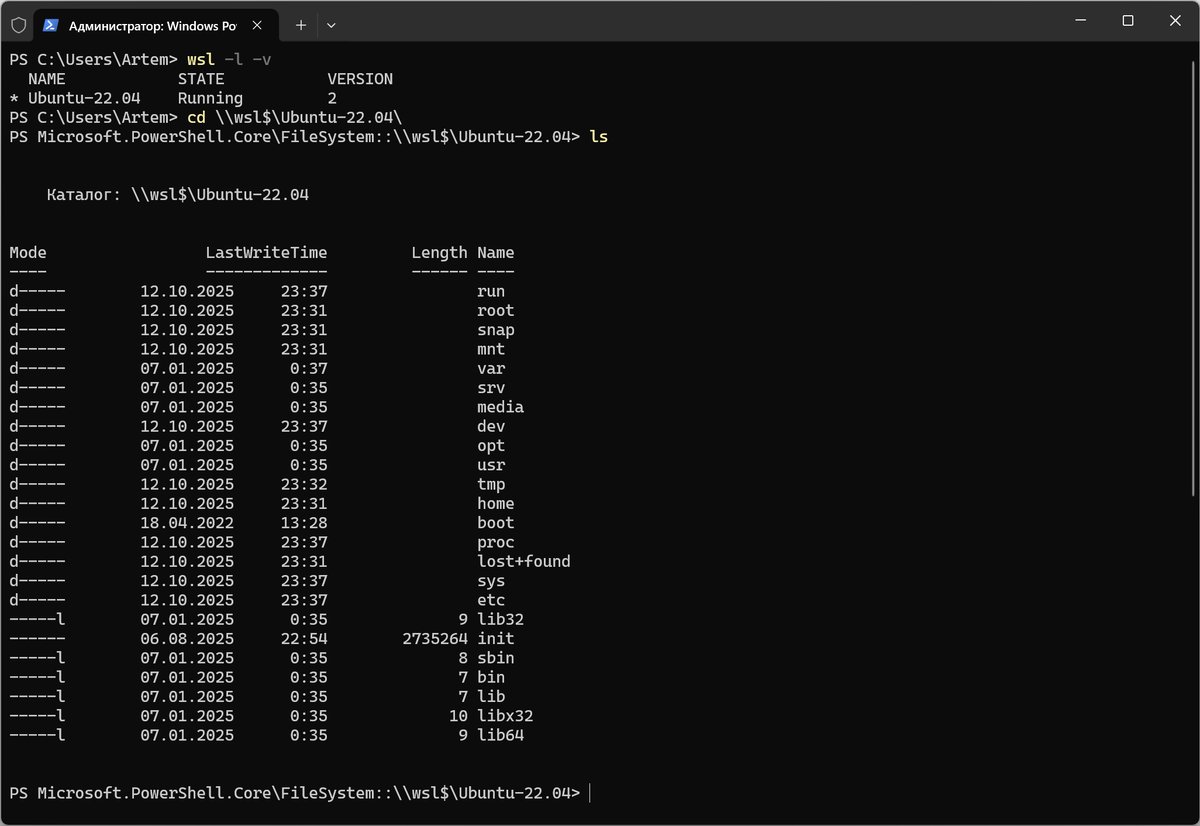Maximize the terminal window

pos(1127,21)
